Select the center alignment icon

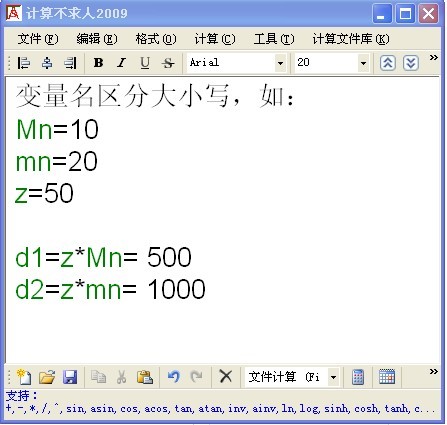pyautogui.click(x=47, y=63)
